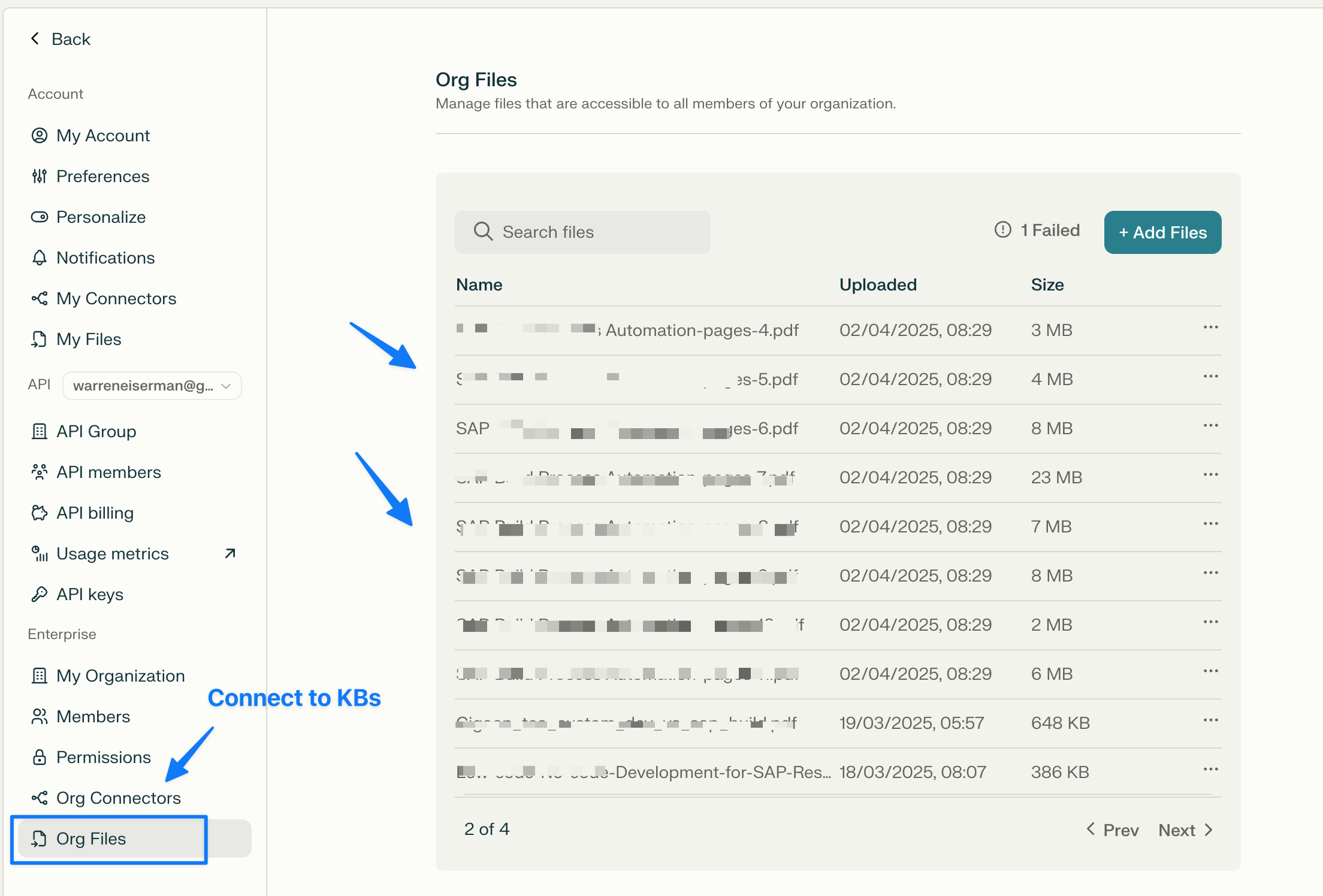Open options menu for the 648 KB file
1323x896 pixels.
[1210, 721]
